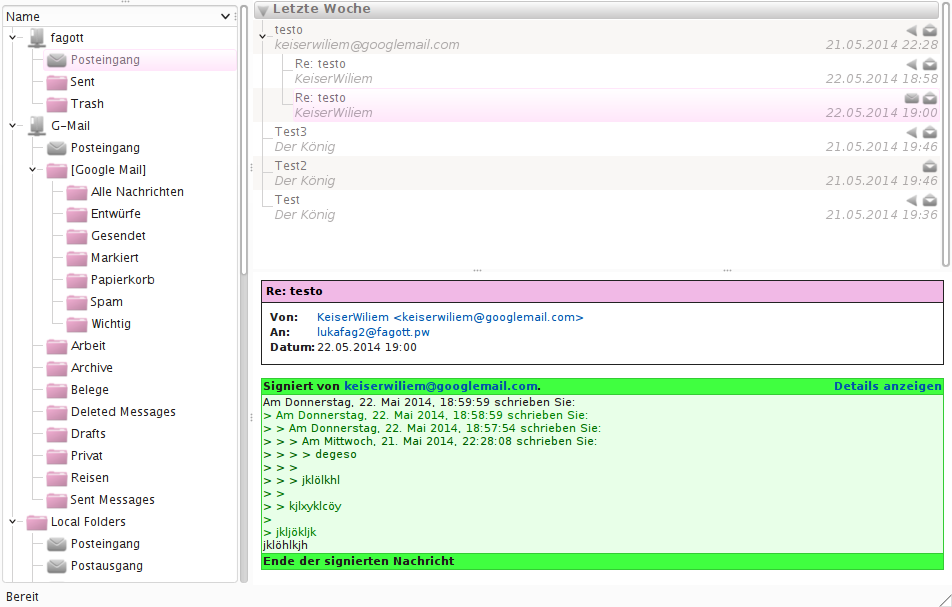Collapse the Local Folders branch
This screenshot has width=952, height=607.
[x=12, y=521]
